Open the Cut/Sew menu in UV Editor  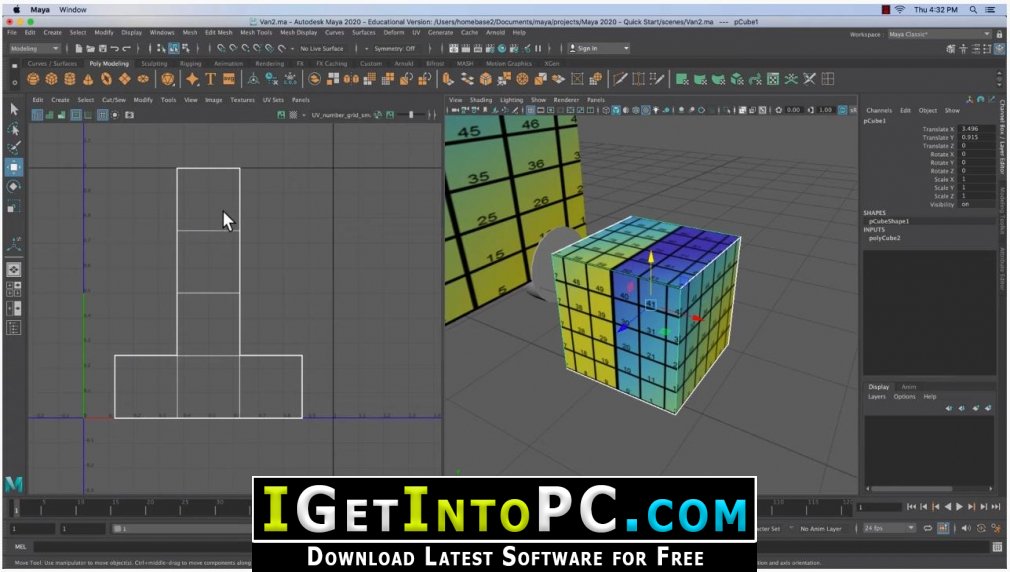coord(113,100)
